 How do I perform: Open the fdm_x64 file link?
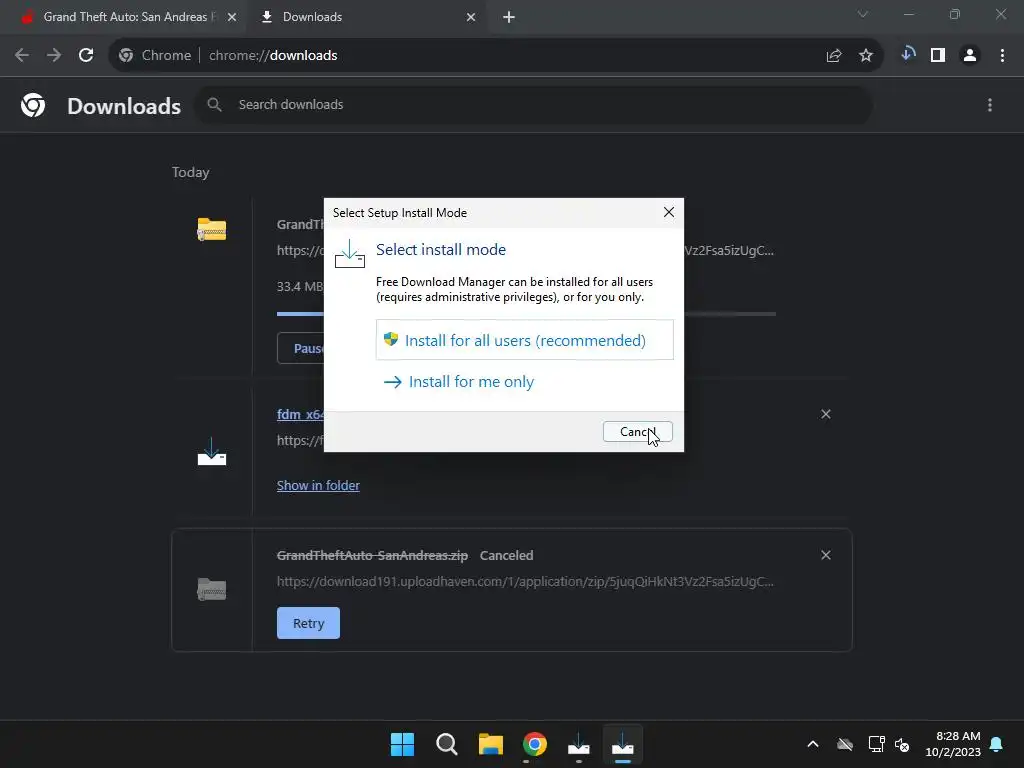click(x=300, y=414)
